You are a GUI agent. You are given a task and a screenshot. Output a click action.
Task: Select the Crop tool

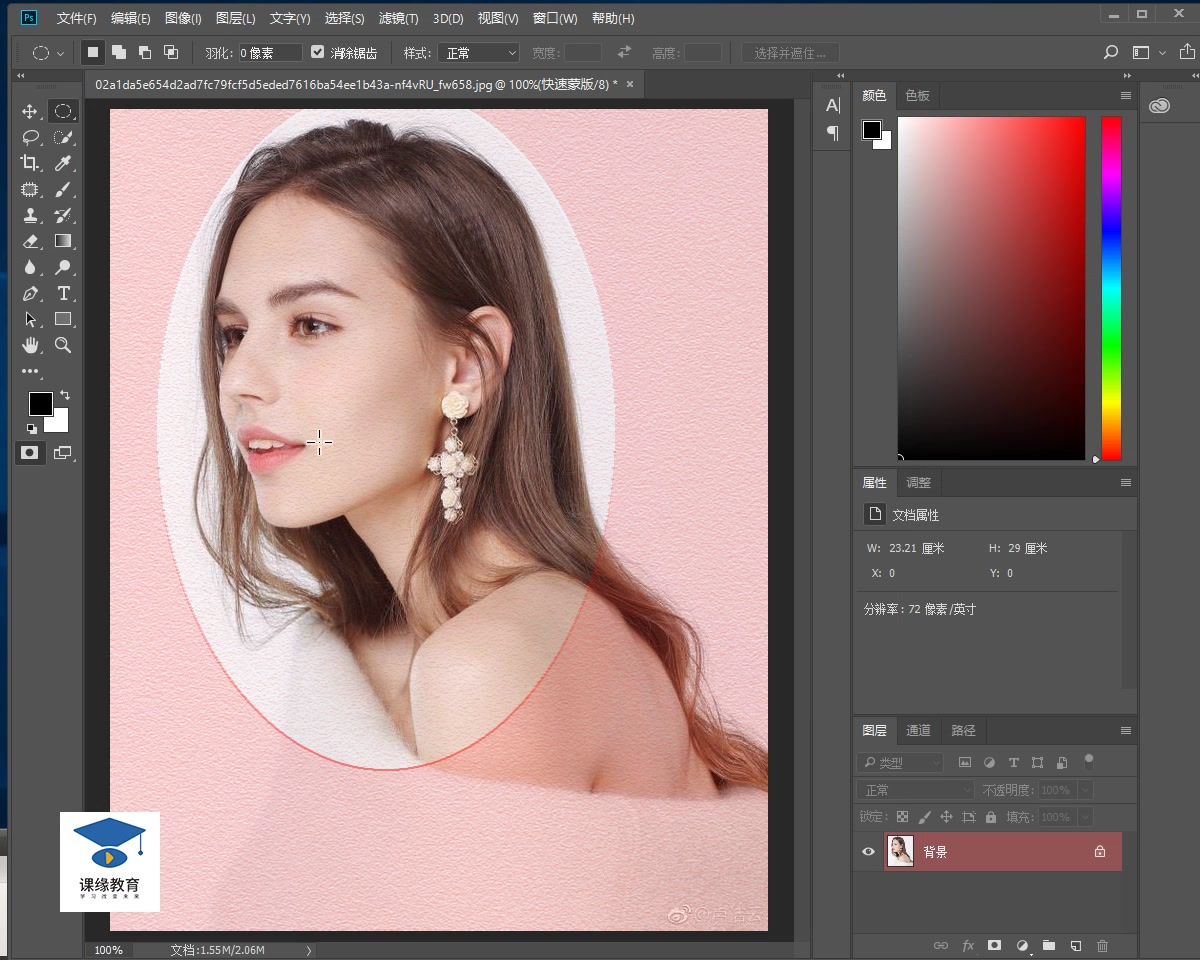pyautogui.click(x=30, y=163)
